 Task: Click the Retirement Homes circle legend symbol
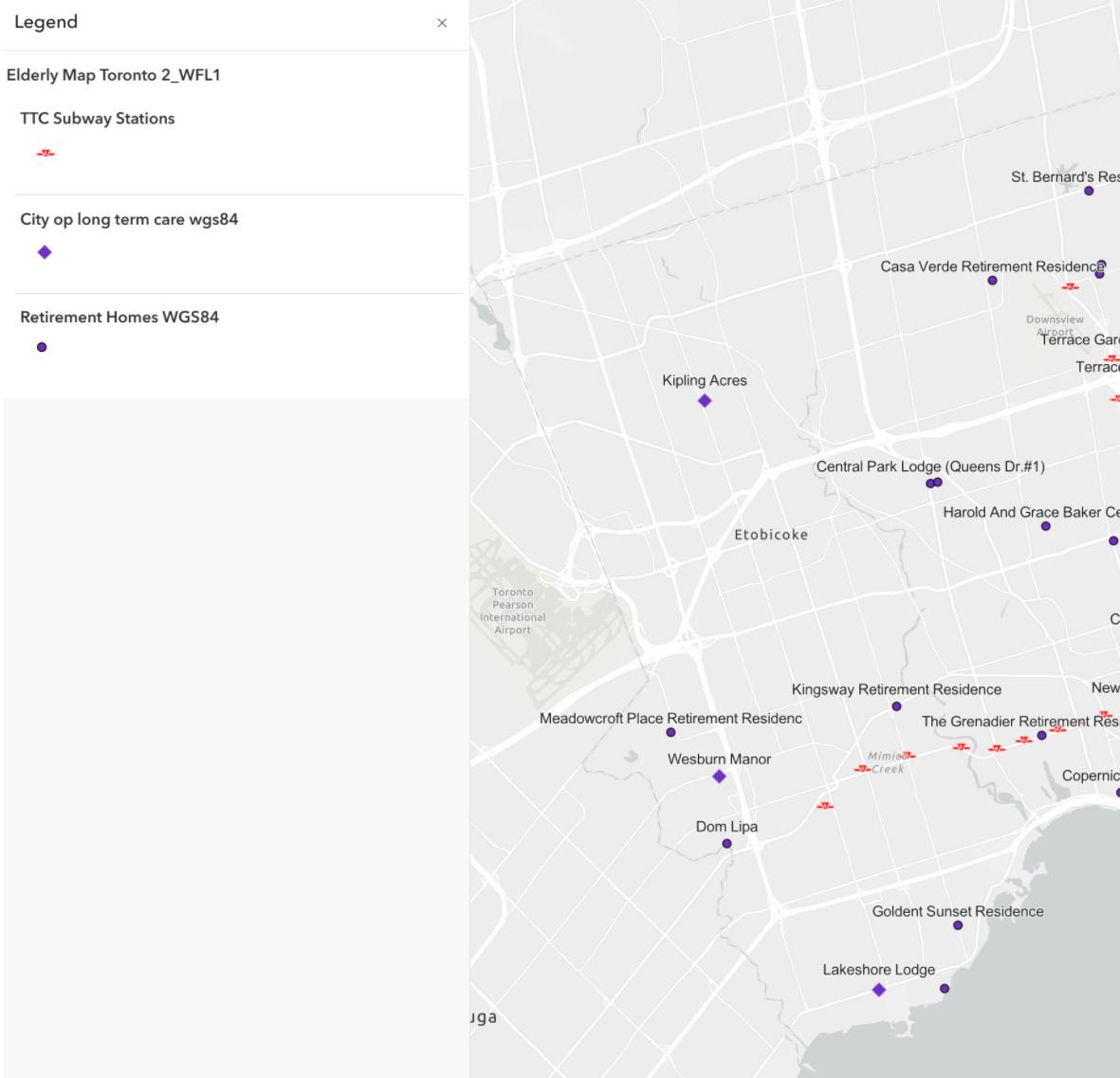pos(42,347)
